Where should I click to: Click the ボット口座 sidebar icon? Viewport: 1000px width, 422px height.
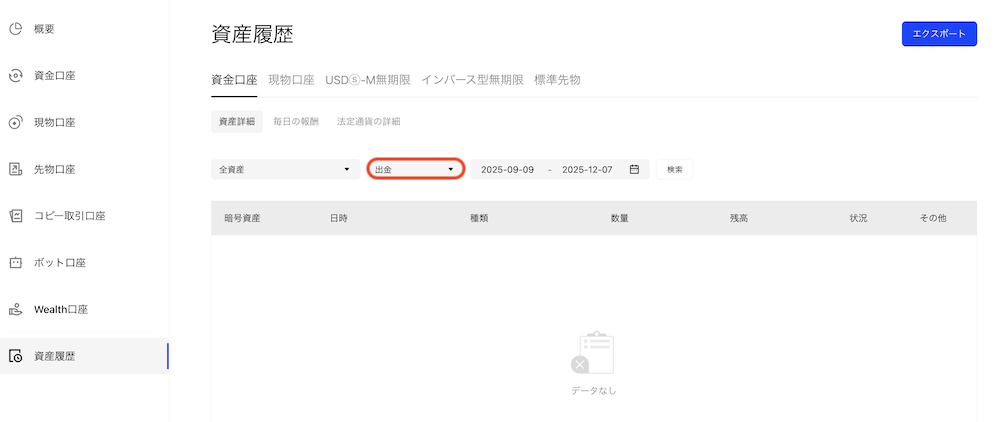click(x=15, y=263)
